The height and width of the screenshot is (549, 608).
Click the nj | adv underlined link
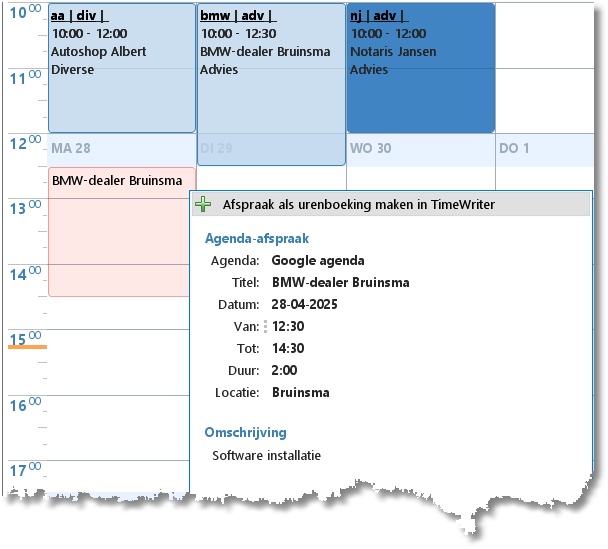[x=379, y=16]
